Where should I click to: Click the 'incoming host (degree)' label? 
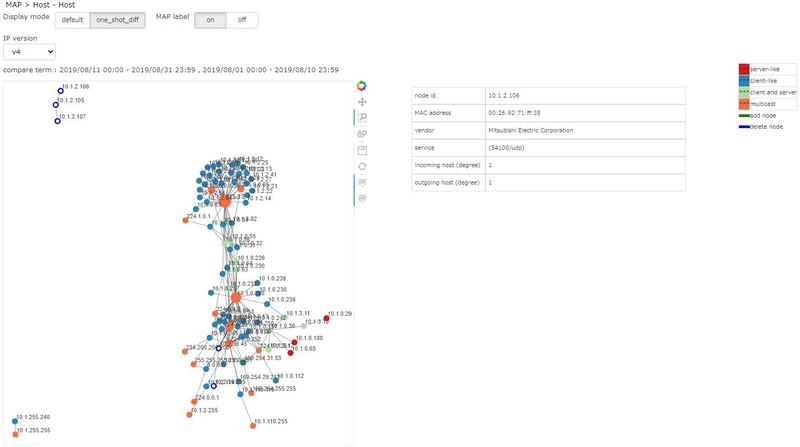[x=447, y=165]
